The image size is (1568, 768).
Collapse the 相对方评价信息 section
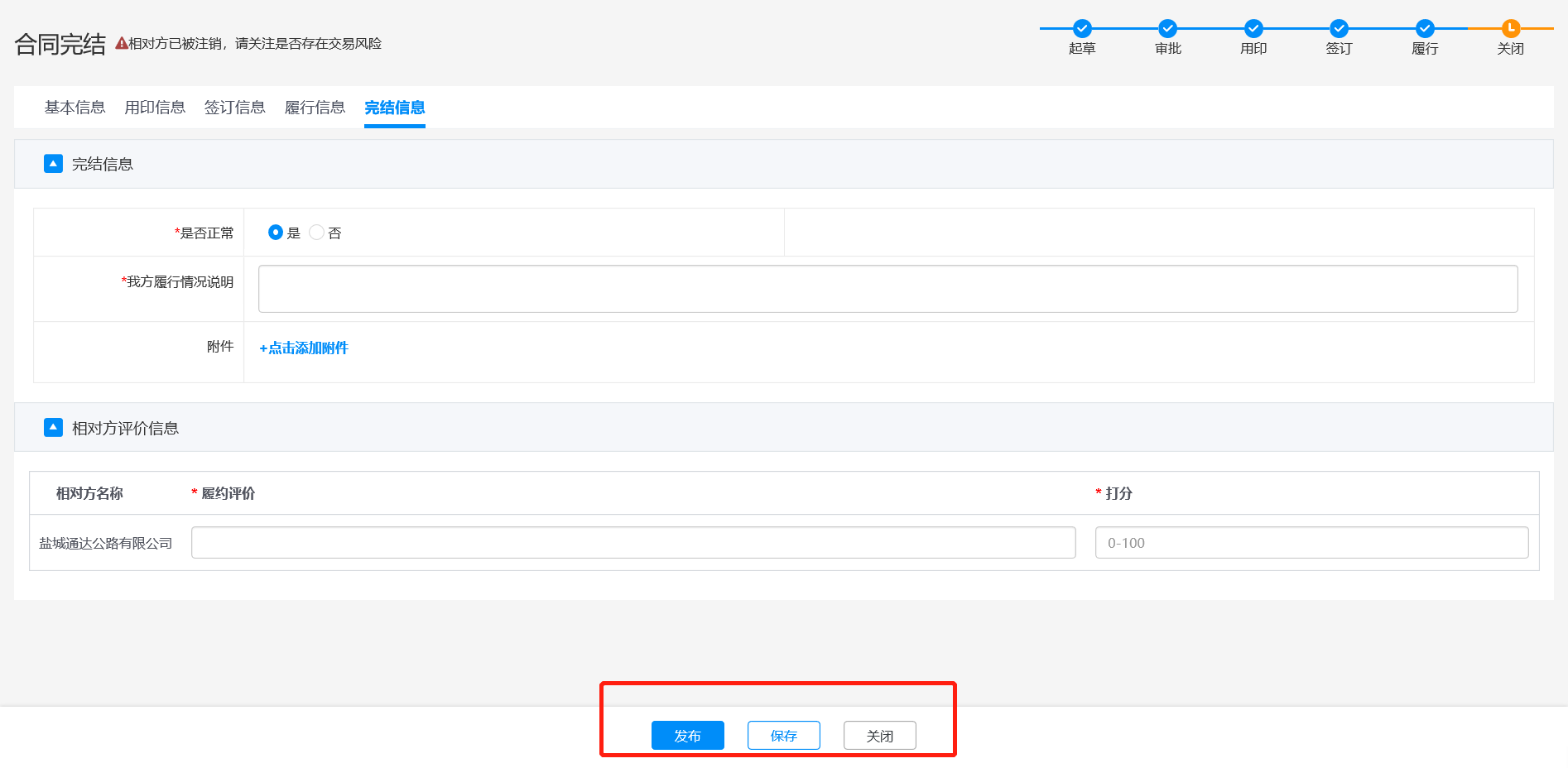click(53, 428)
